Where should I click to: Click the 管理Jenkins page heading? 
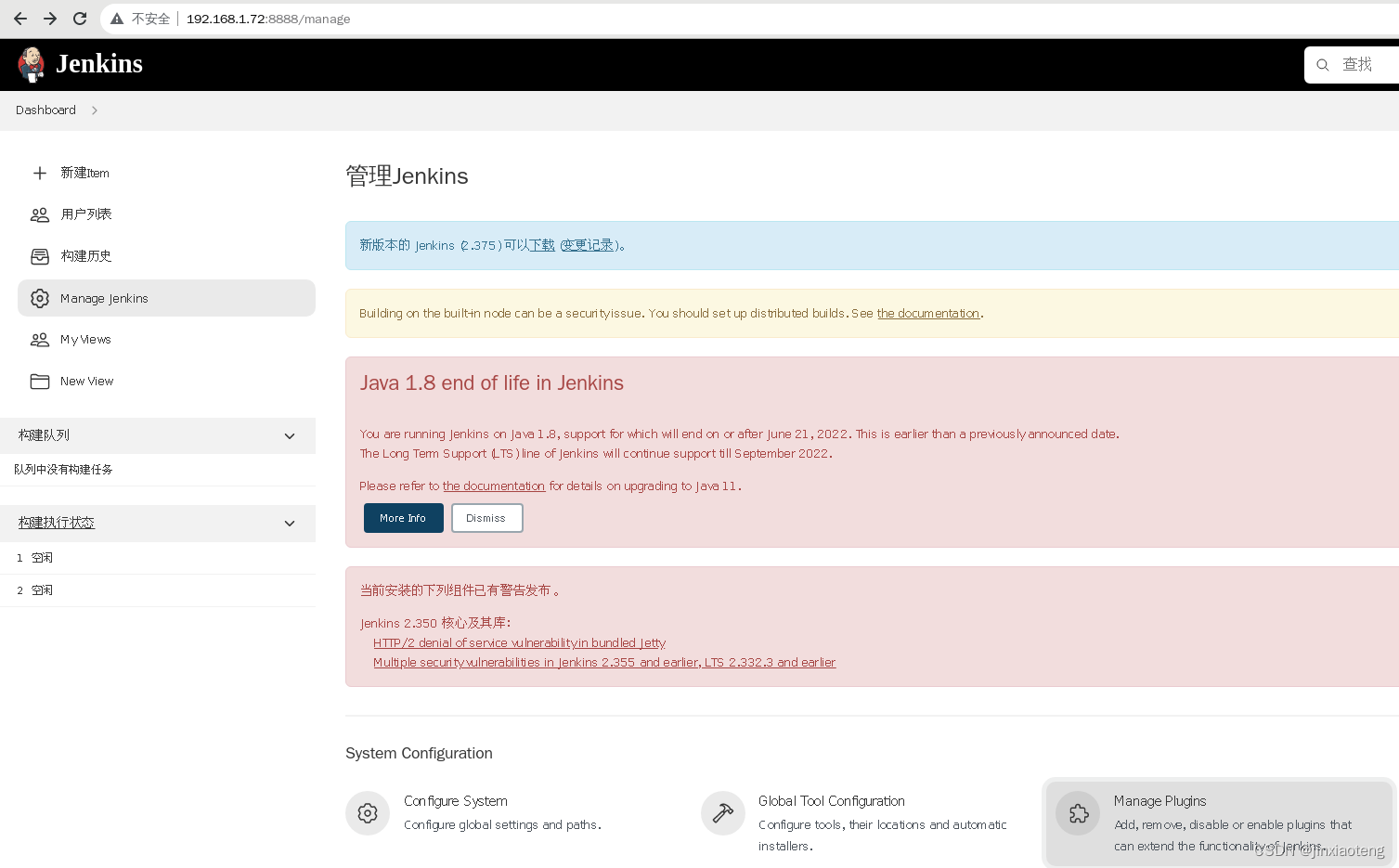(x=407, y=176)
